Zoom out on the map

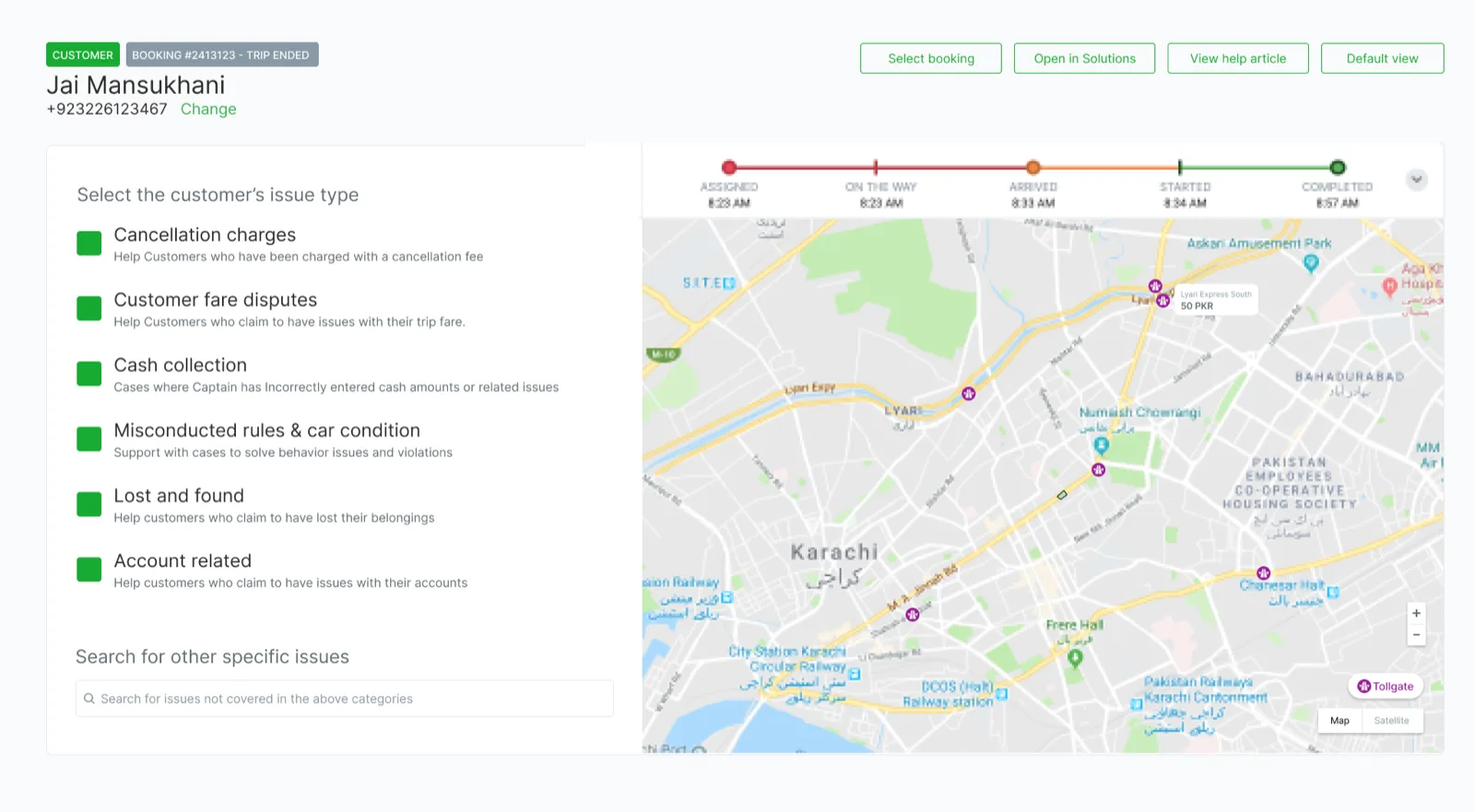(x=1417, y=635)
